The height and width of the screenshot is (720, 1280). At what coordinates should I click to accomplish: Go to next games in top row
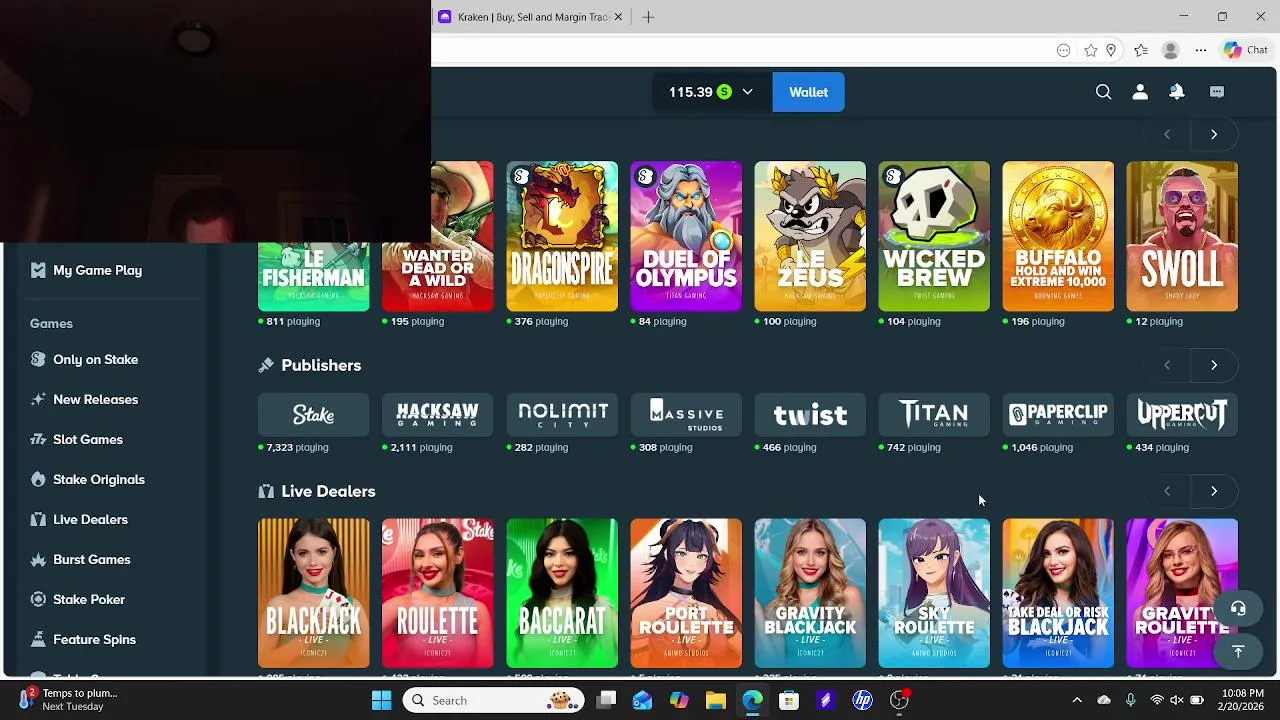click(x=1214, y=134)
